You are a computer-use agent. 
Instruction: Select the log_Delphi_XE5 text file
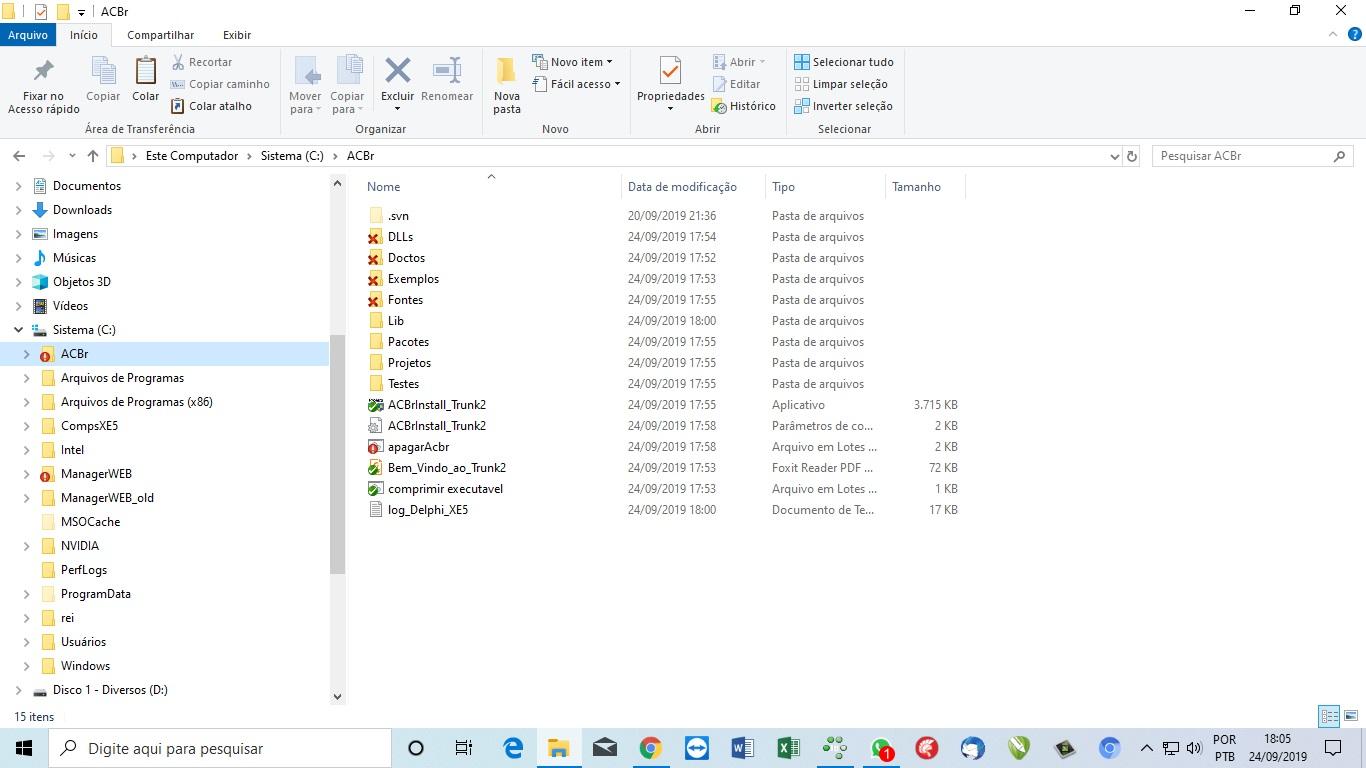[428, 510]
